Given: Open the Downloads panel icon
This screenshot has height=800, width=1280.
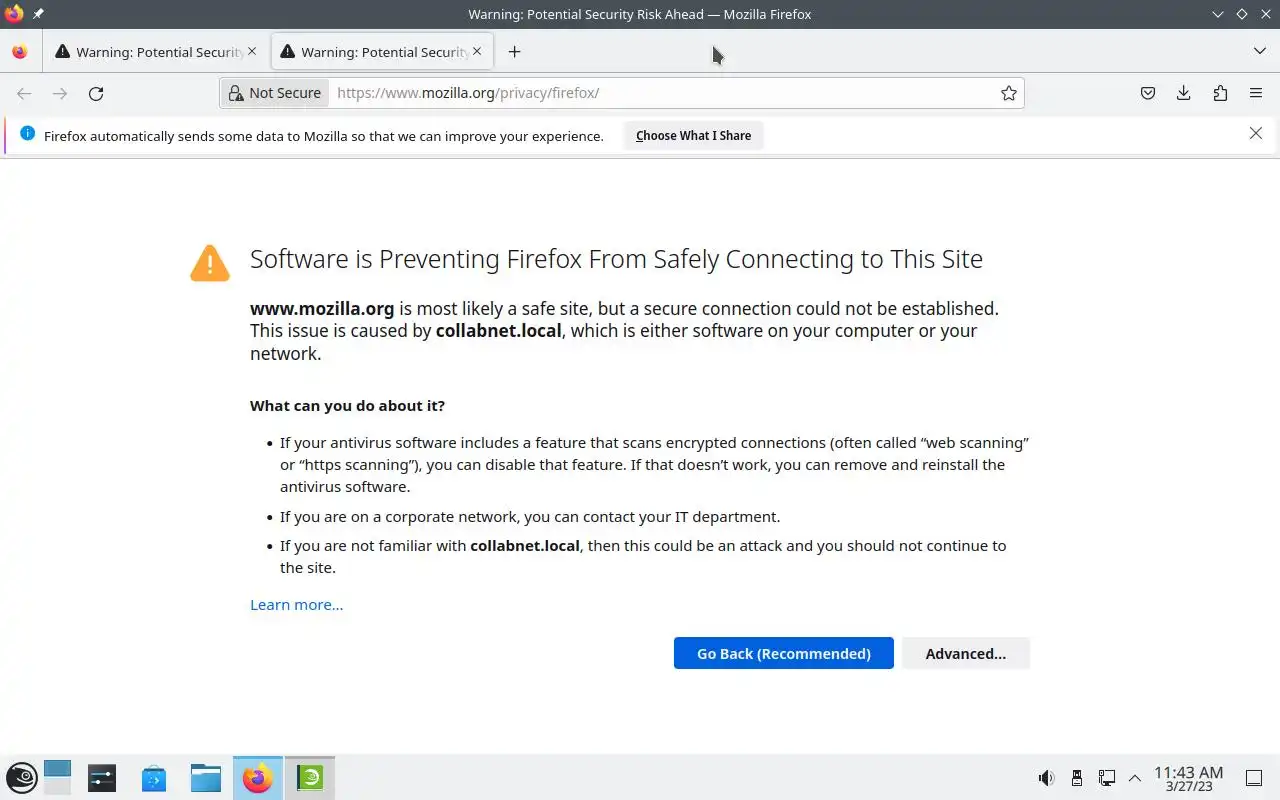Looking at the screenshot, I should point(1184,93).
